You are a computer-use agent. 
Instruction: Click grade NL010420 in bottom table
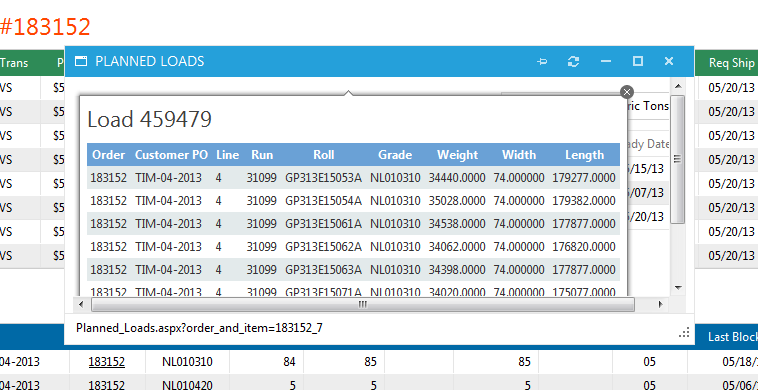pos(187,385)
